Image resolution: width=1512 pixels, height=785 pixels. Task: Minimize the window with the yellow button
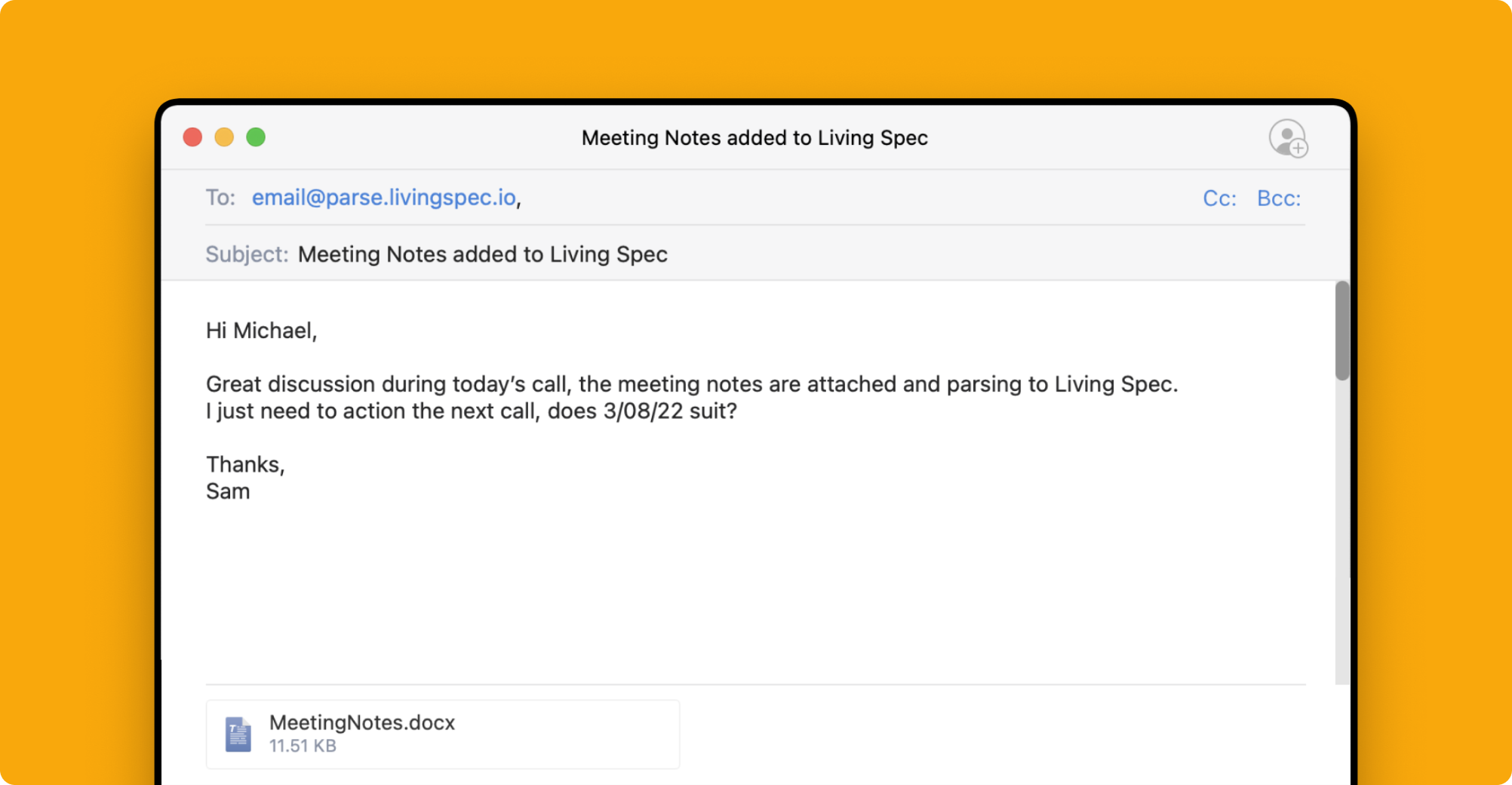pyautogui.click(x=224, y=137)
